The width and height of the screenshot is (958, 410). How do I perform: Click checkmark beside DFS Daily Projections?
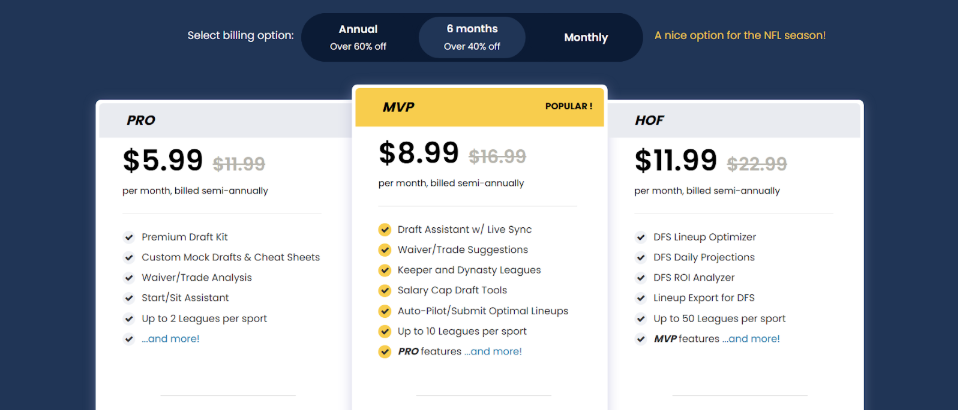click(640, 257)
